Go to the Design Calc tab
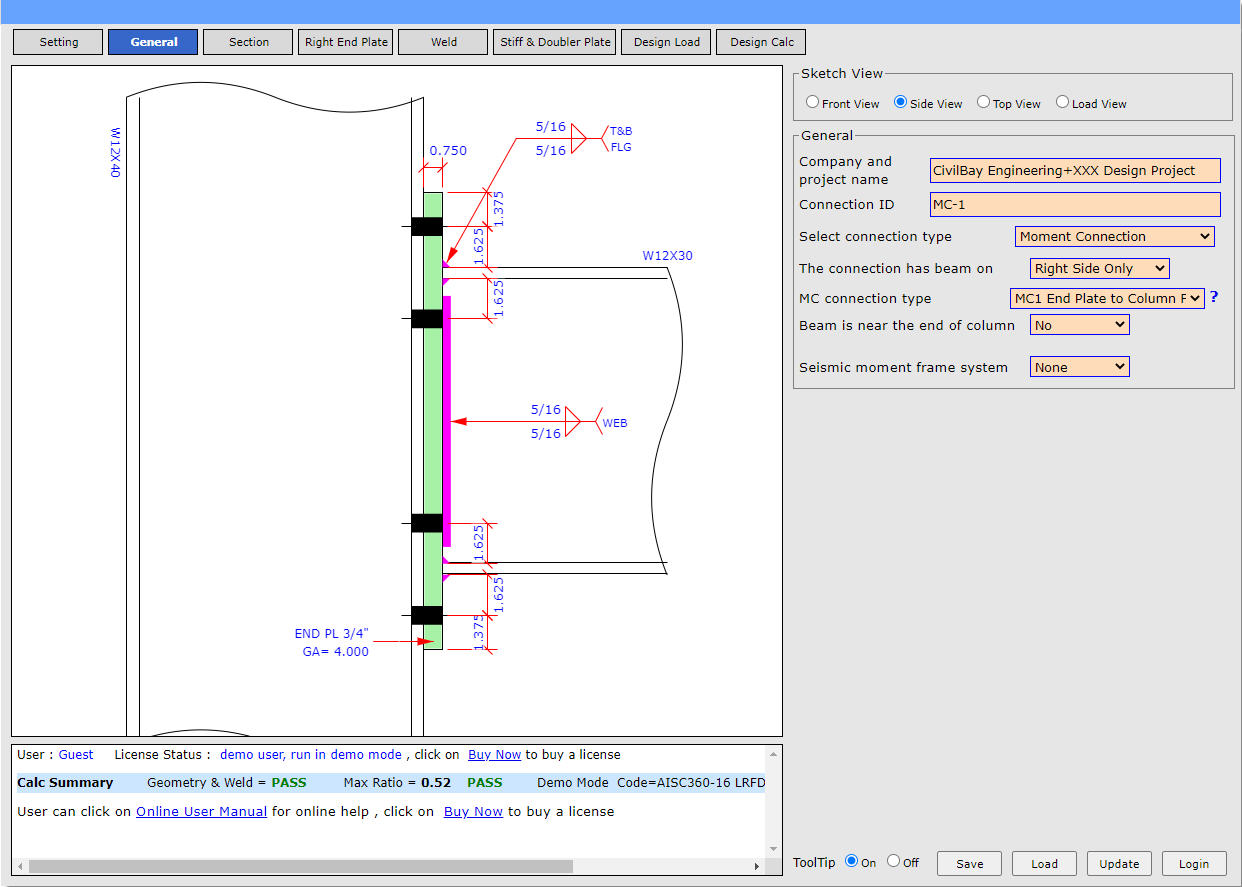 coord(761,42)
